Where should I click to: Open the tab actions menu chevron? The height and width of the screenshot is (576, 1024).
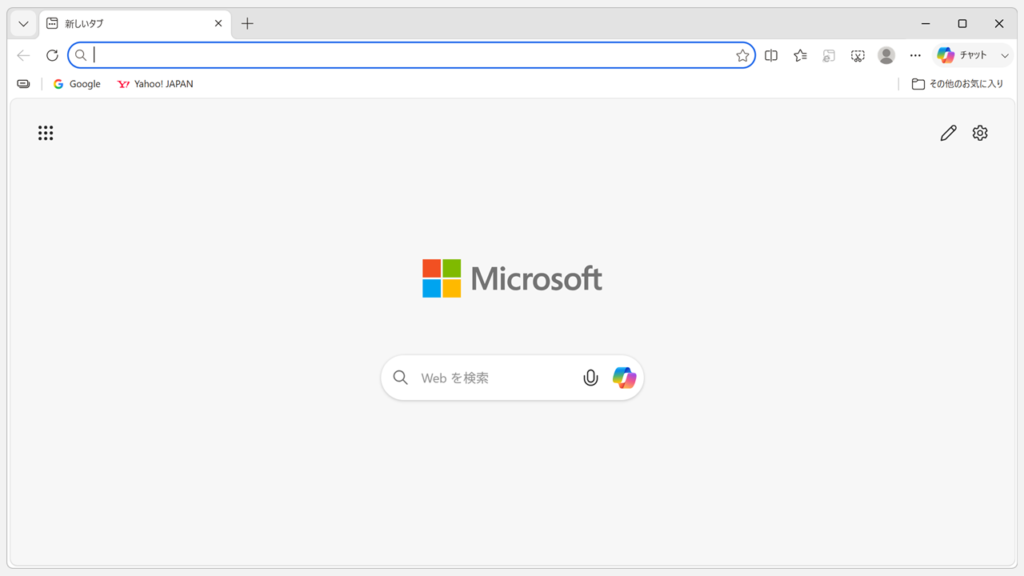point(23,24)
